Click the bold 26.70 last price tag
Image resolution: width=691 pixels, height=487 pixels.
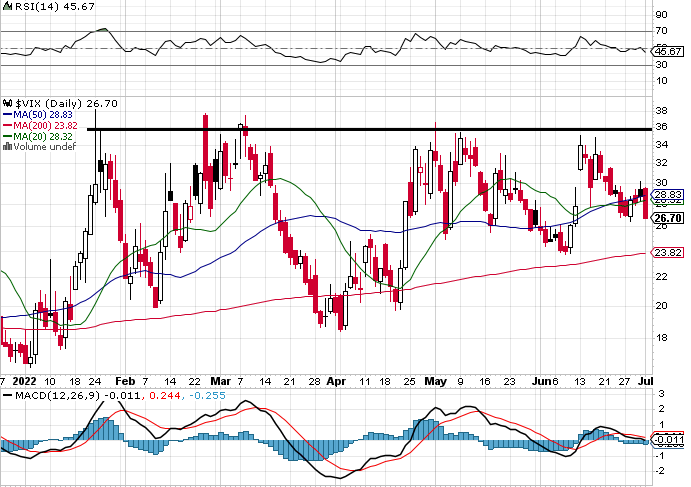point(668,218)
